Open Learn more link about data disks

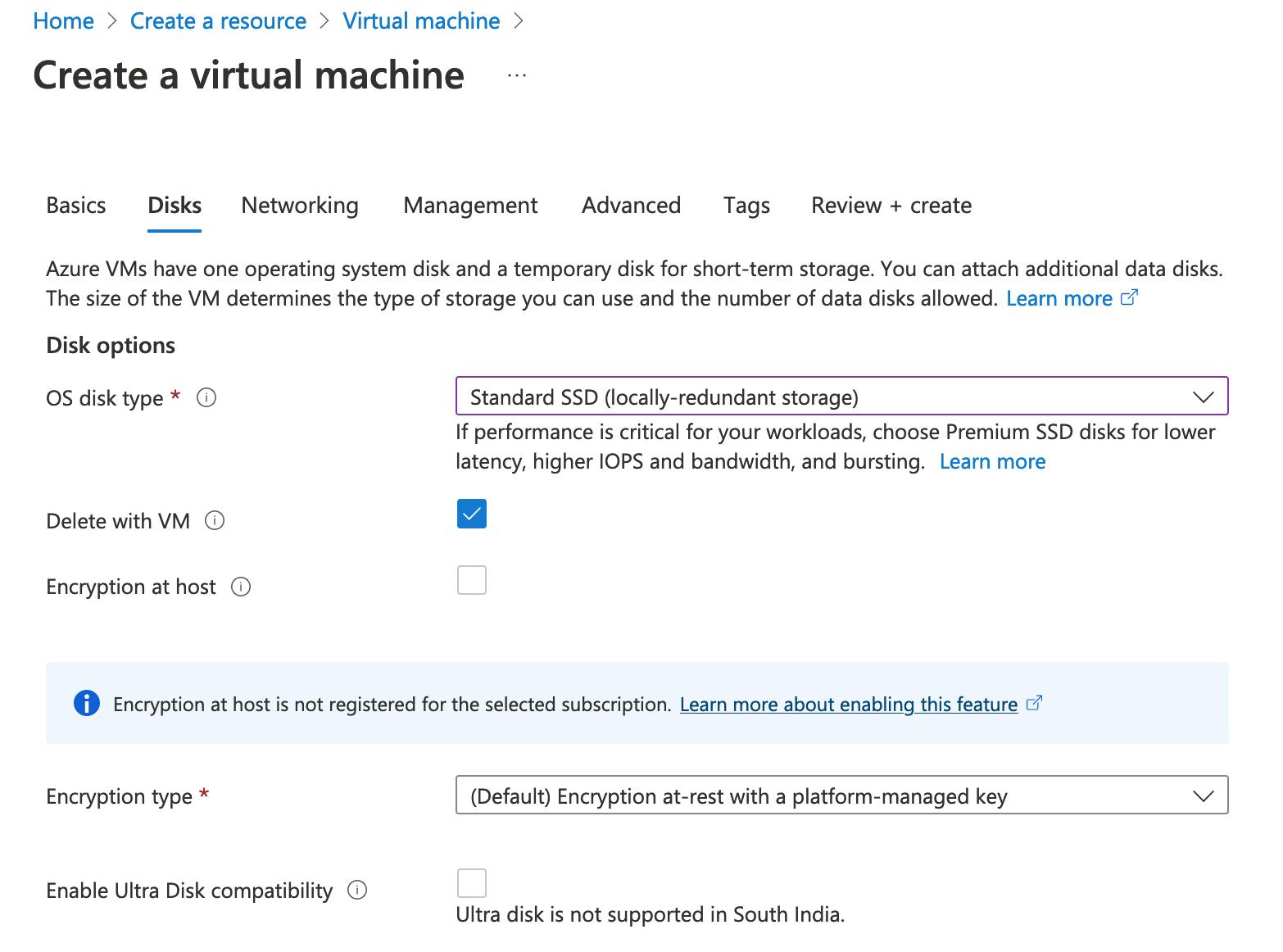[1059, 298]
